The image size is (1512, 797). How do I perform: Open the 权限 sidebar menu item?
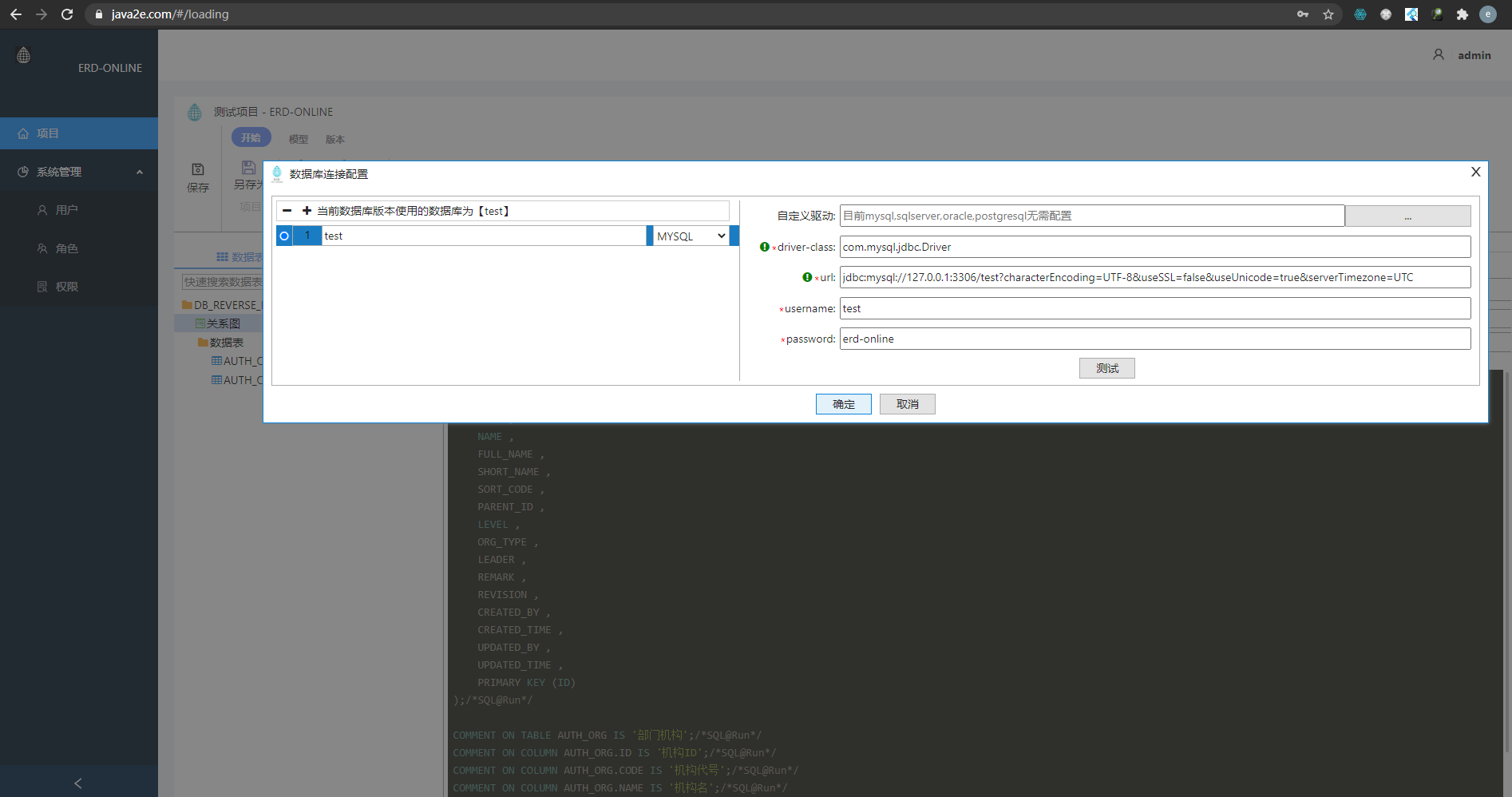79,287
